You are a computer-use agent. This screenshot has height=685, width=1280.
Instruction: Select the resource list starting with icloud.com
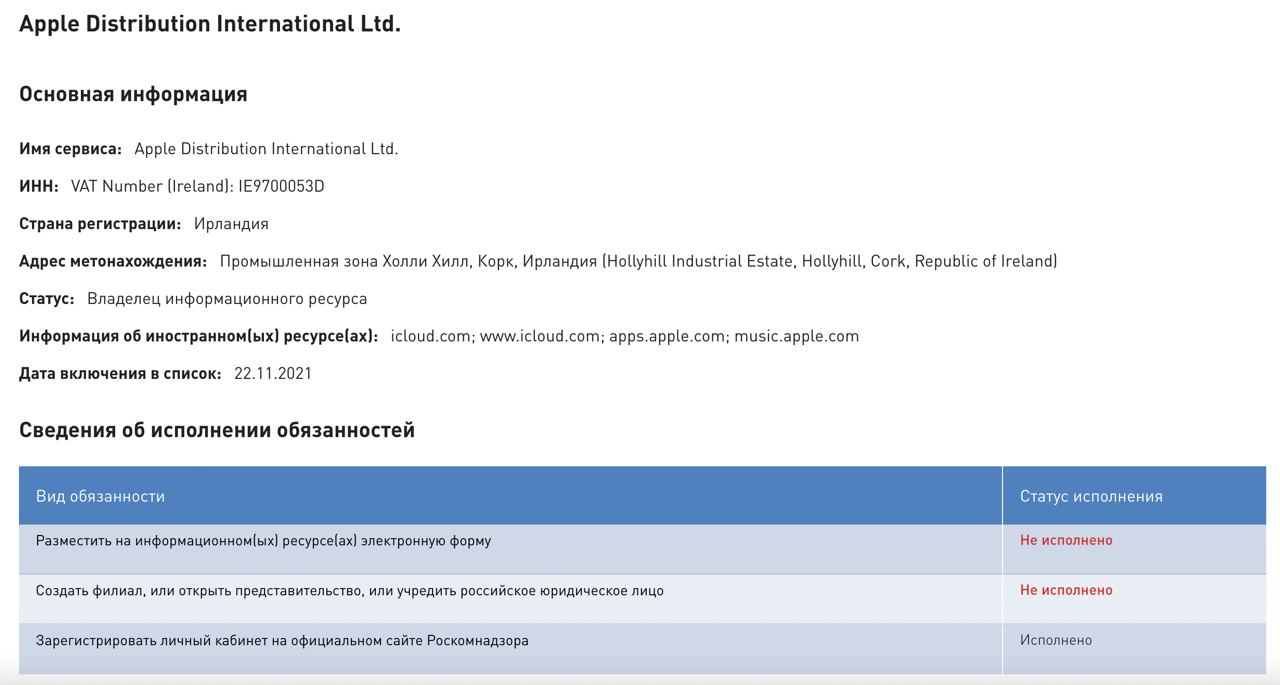pyautogui.click(x=625, y=336)
